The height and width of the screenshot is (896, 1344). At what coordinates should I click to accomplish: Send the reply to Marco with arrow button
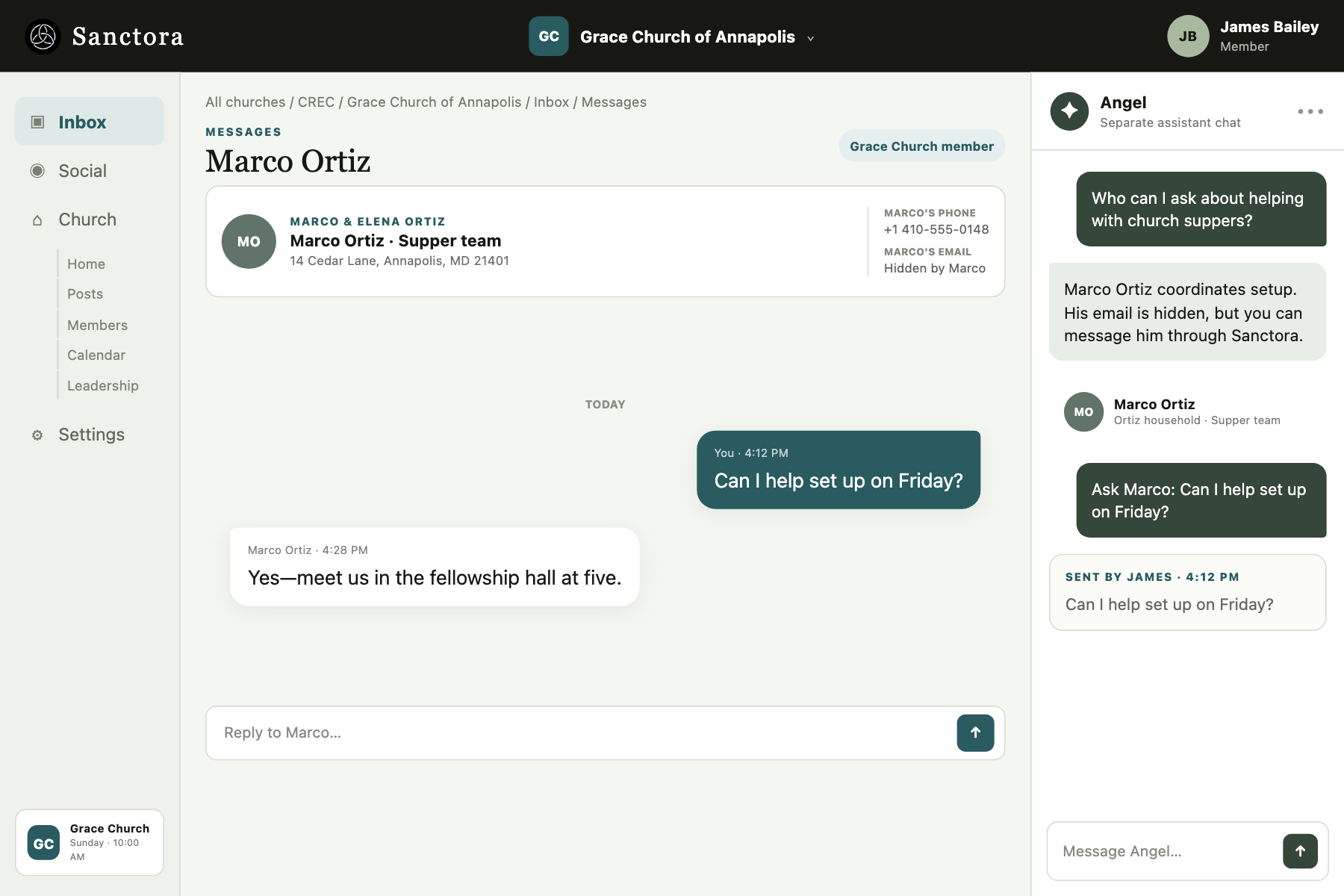point(975,733)
